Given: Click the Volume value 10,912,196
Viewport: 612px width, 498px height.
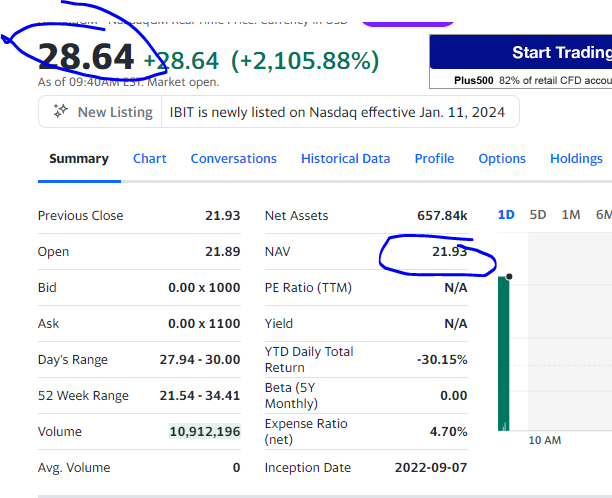Looking at the screenshot, I should pyautogui.click(x=205, y=431).
